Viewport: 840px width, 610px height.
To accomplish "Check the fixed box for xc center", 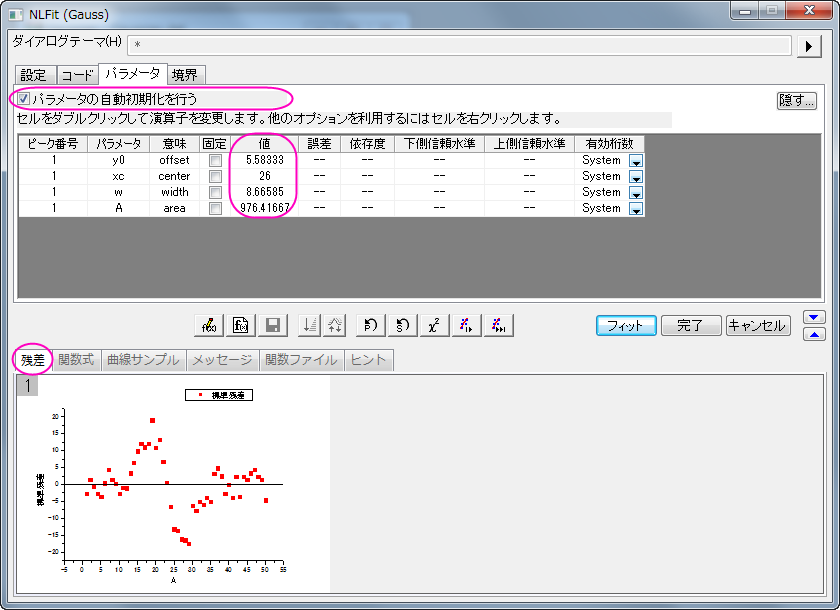I will click(x=215, y=176).
